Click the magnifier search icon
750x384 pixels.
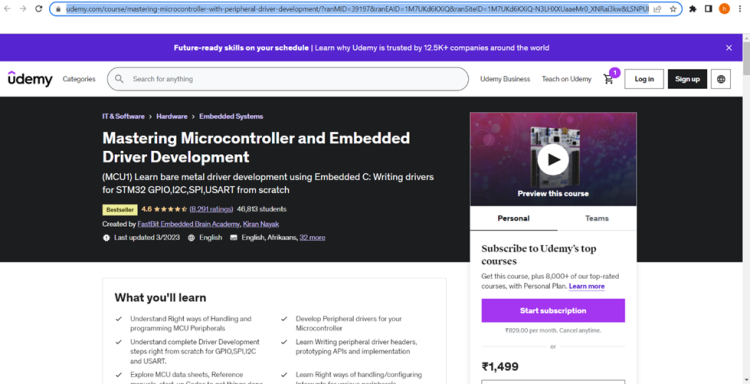[x=119, y=79]
